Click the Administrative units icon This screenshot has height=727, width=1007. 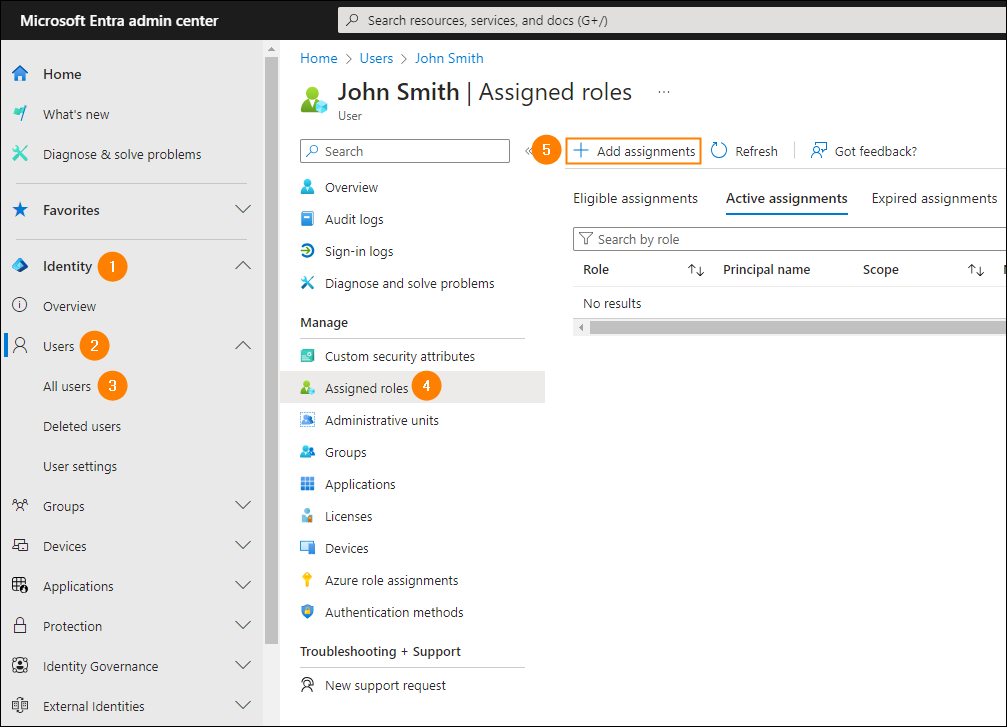click(x=308, y=420)
